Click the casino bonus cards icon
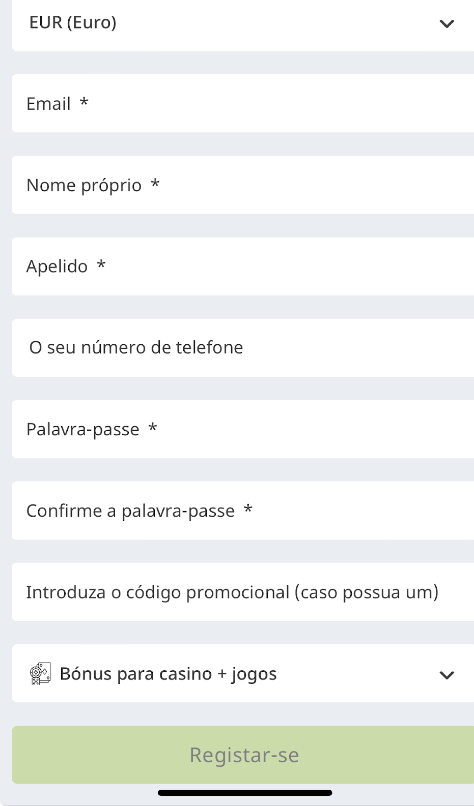Image resolution: width=474 pixels, height=806 pixels. [40, 674]
